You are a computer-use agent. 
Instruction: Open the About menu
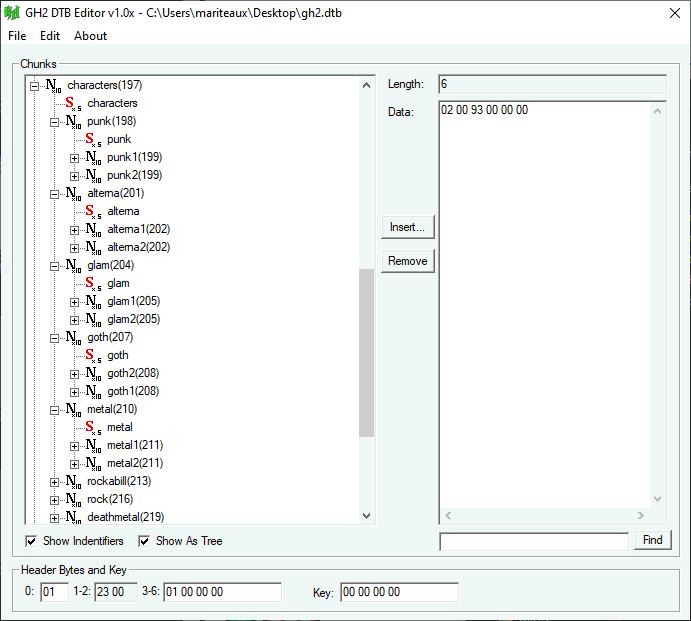pyautogui.click(x=90, y=36)
